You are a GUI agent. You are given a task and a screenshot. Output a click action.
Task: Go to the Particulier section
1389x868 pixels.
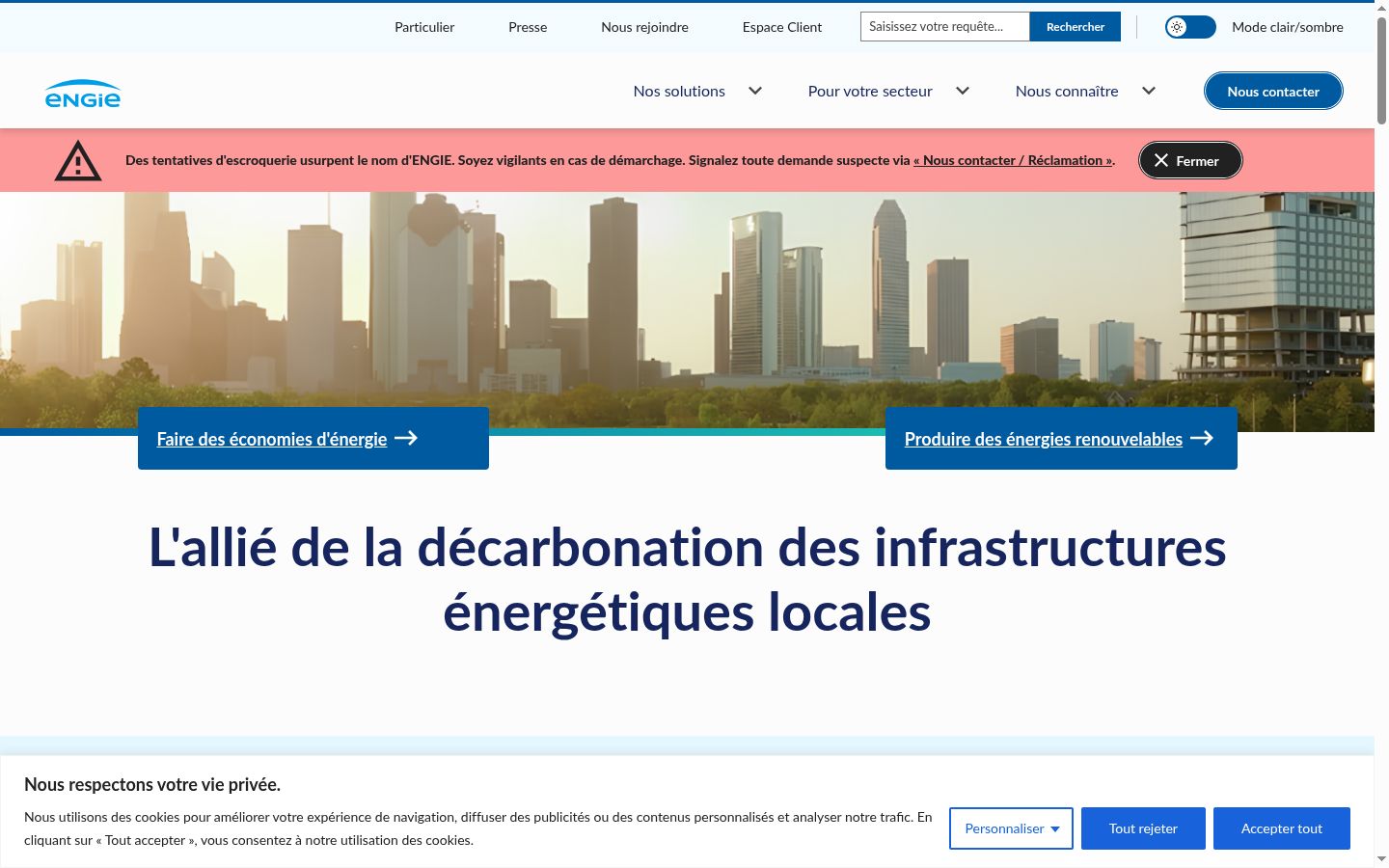click(424, 27)
